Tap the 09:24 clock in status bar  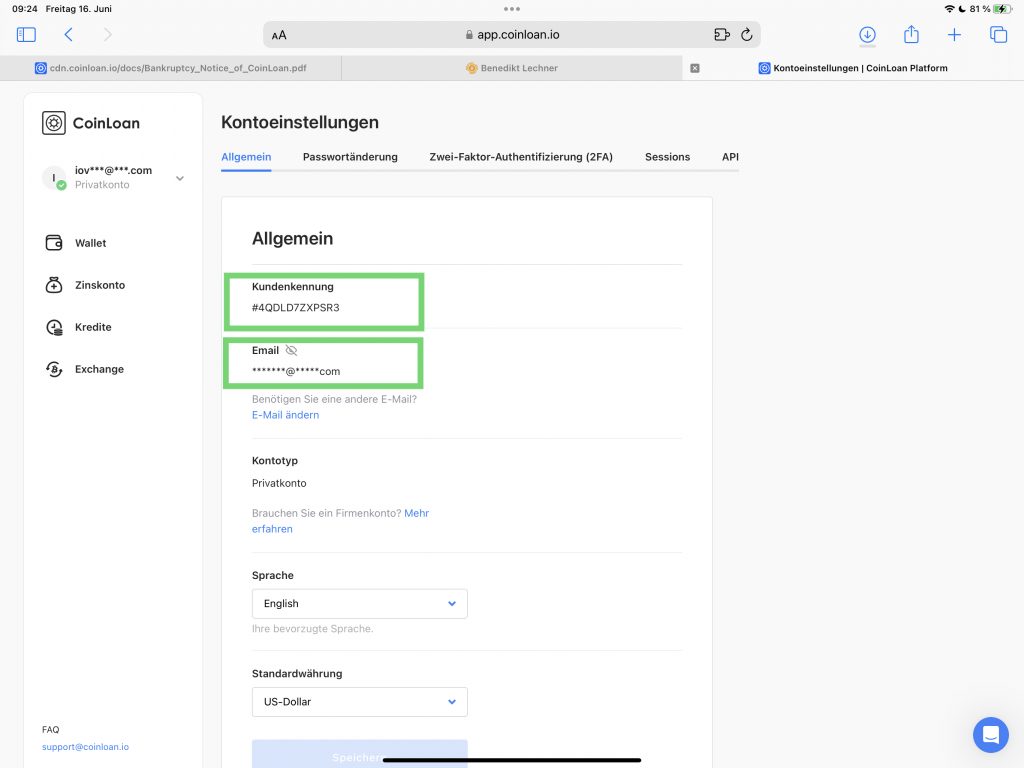[25, 9]
